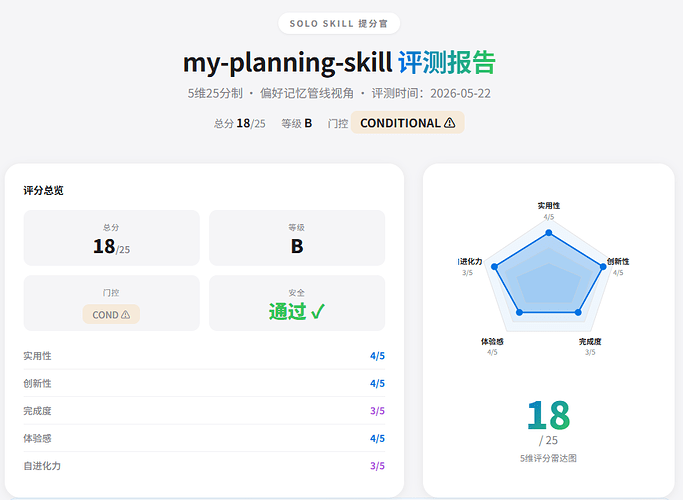Click the CONDITIONAL gate badge in header

click(x=408, y=123)
